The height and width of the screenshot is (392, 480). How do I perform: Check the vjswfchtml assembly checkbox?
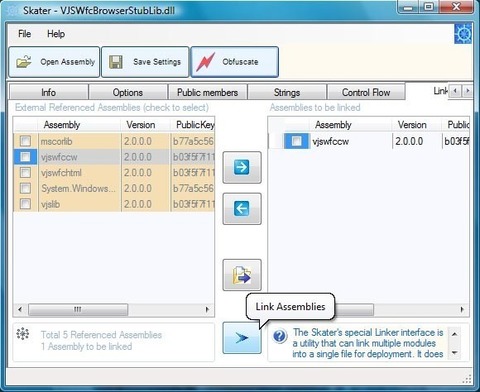tap(25, 172)
